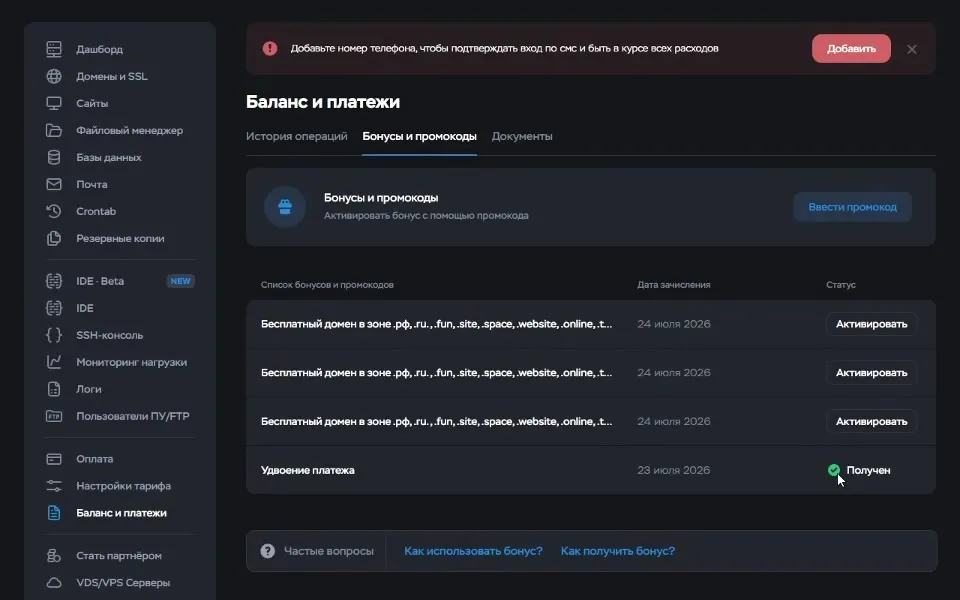Open the Документы tab
This screenshot has width=960, height=600.
[x=522, y=137]
